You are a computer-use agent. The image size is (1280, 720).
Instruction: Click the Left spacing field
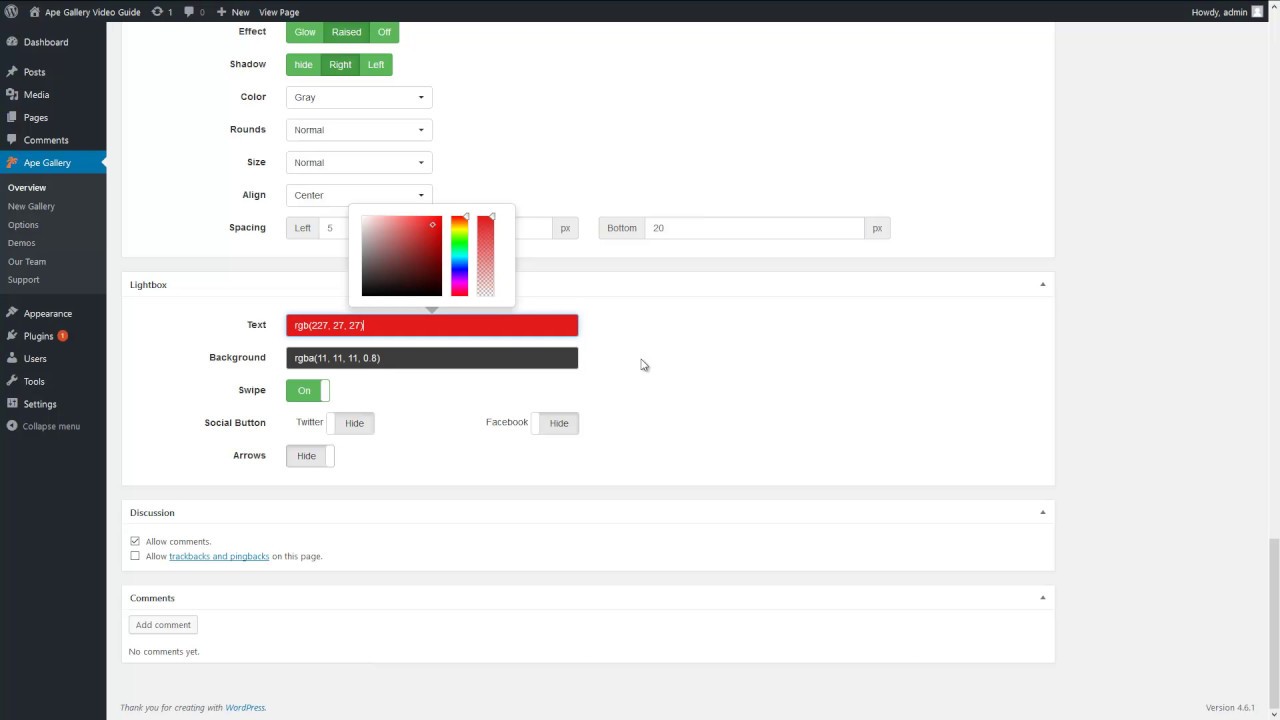[x=334, y=228]
